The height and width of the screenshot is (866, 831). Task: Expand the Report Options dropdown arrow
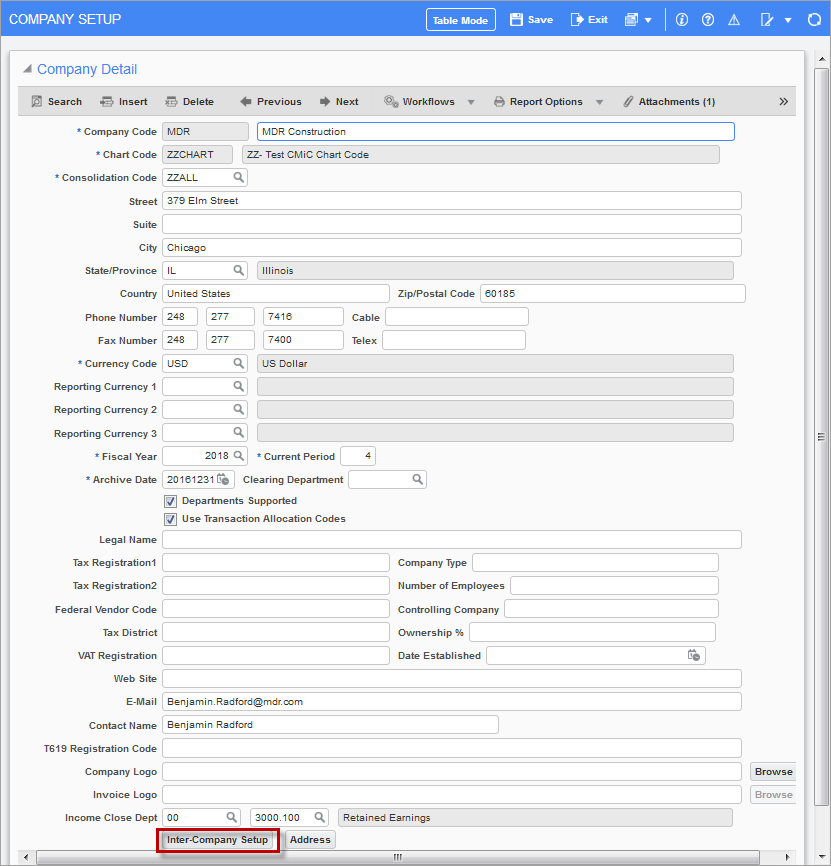[x=600, y=102]
